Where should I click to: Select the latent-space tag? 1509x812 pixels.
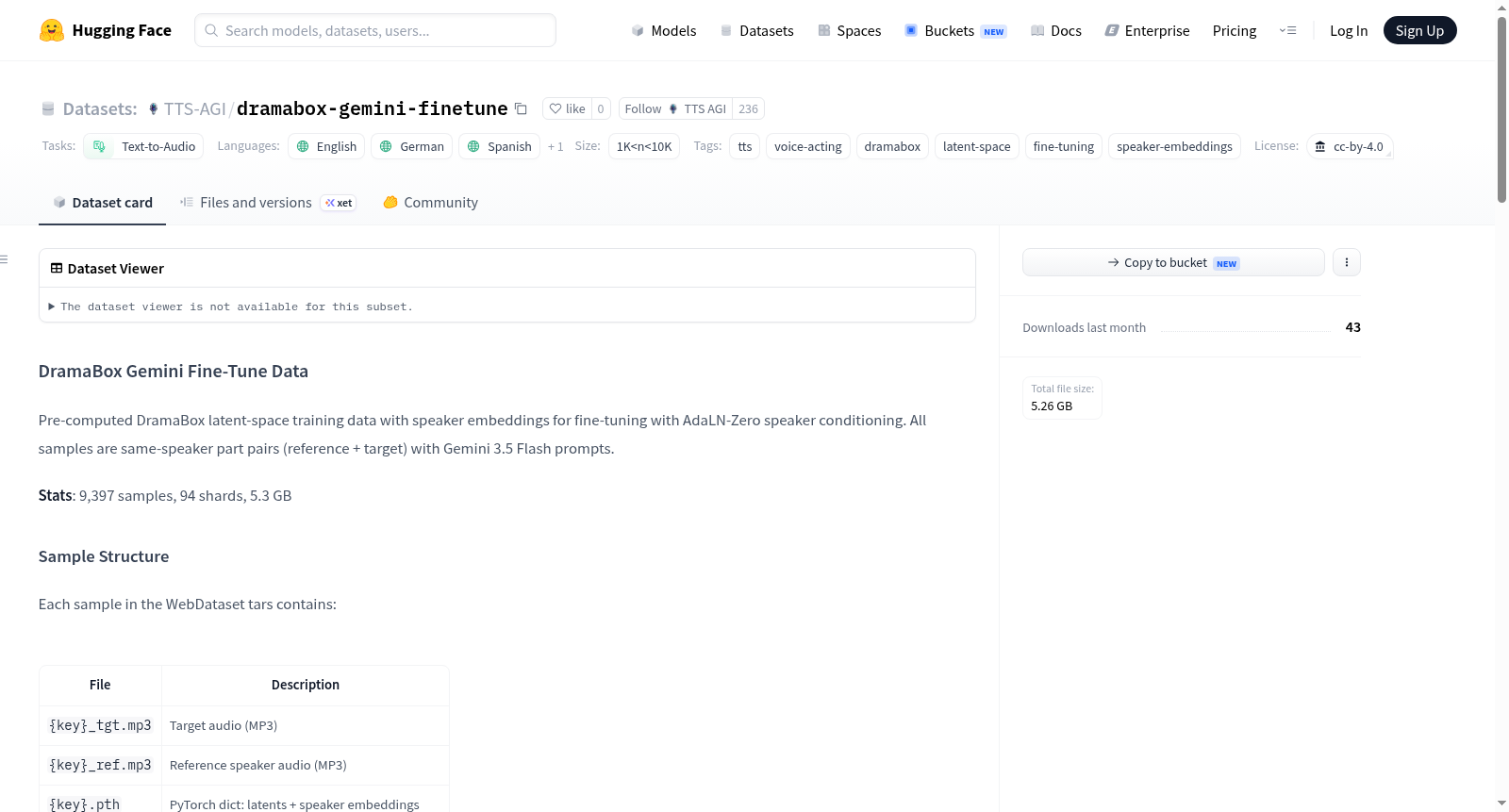pos(977,146)
